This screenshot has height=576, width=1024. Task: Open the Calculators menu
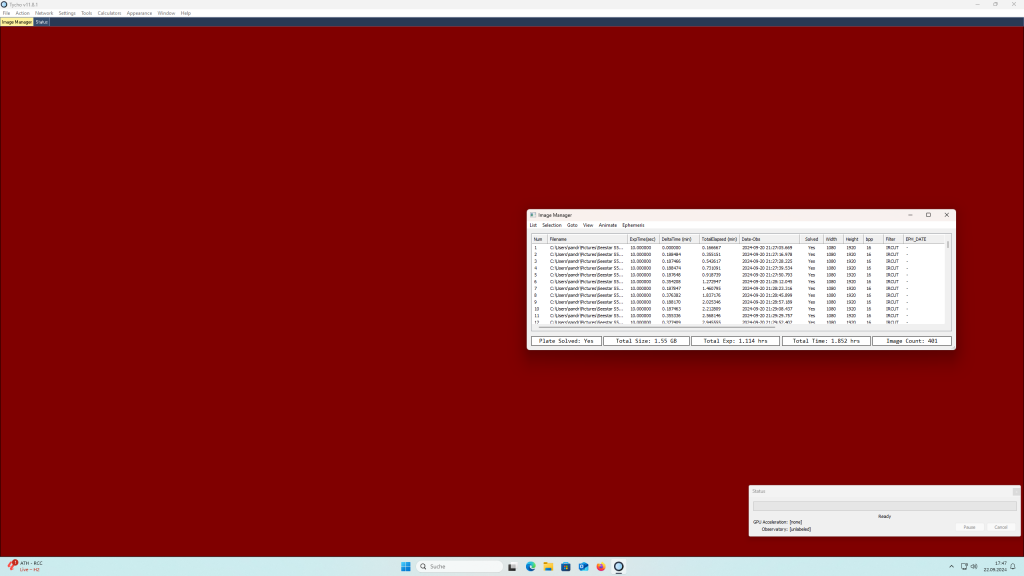(x=109, y=13)
